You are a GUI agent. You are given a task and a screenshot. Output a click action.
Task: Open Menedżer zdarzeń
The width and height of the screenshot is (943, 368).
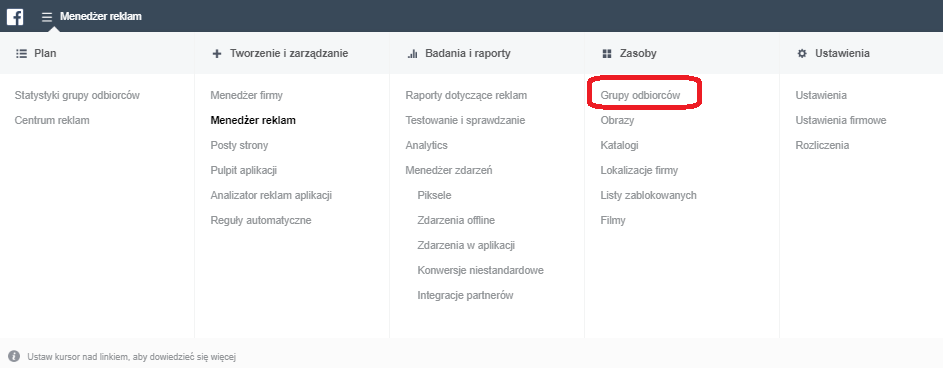pyautogui.click(x=449, y=170)
